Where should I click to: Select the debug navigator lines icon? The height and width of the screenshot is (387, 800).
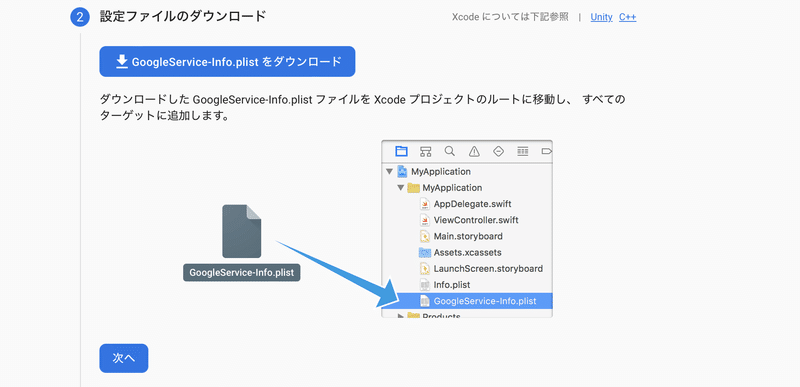point(522,151)
